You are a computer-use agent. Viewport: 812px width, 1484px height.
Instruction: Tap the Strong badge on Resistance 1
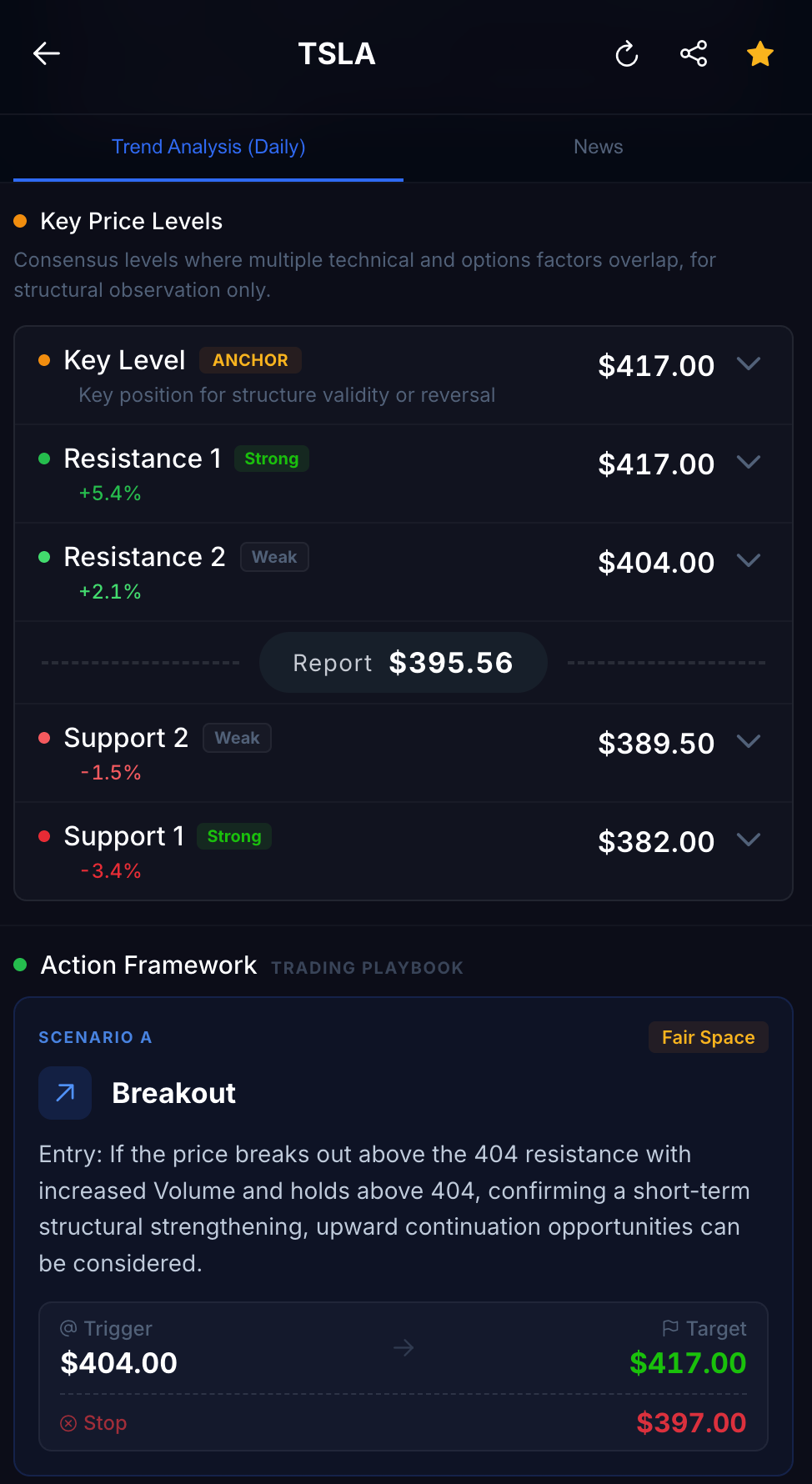271,458
